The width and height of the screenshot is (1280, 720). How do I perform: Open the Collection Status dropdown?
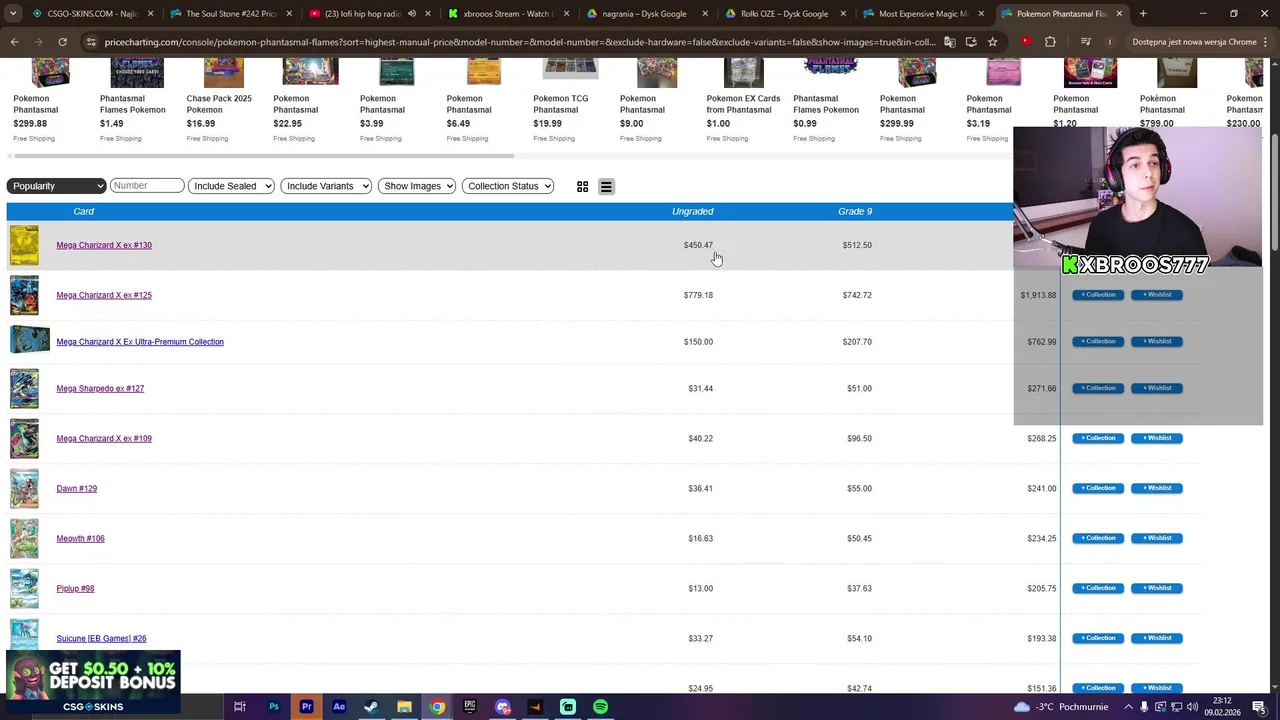tap(508, 186)
